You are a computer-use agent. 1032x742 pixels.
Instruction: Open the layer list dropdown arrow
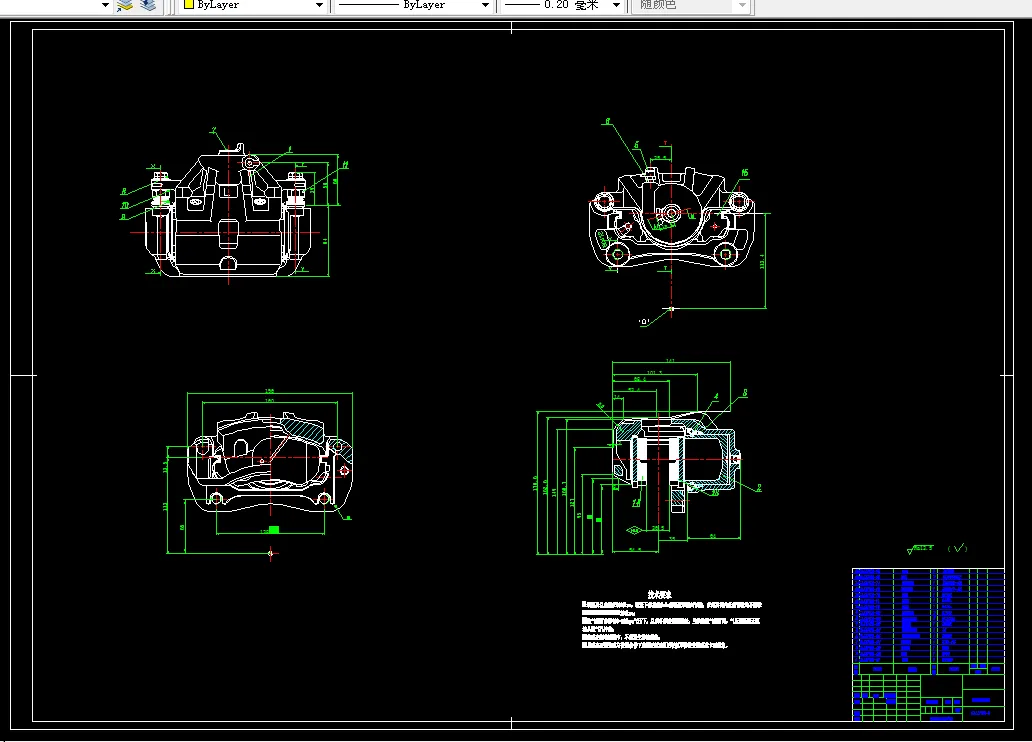click(x=105, y=5)
